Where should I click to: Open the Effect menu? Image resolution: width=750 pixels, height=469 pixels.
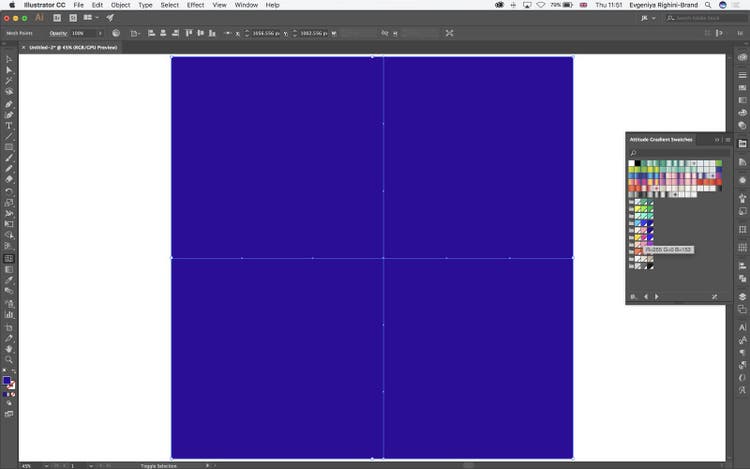(195, 5)
